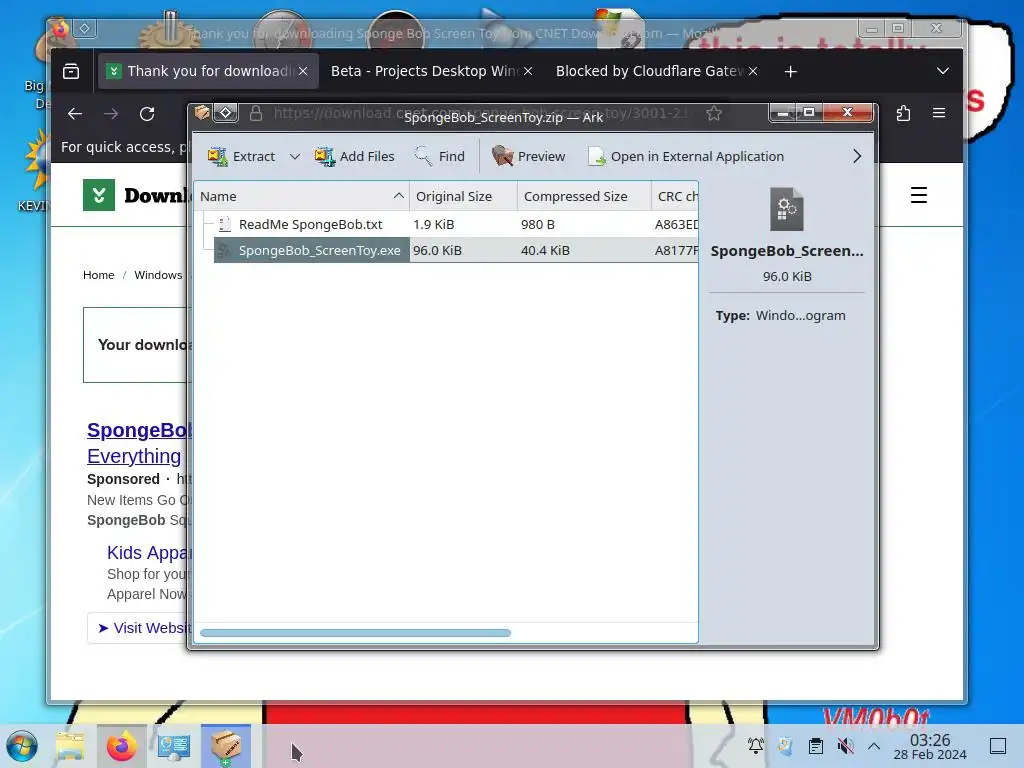Open the Firefox application hamburger menu

tap(939, 114)
